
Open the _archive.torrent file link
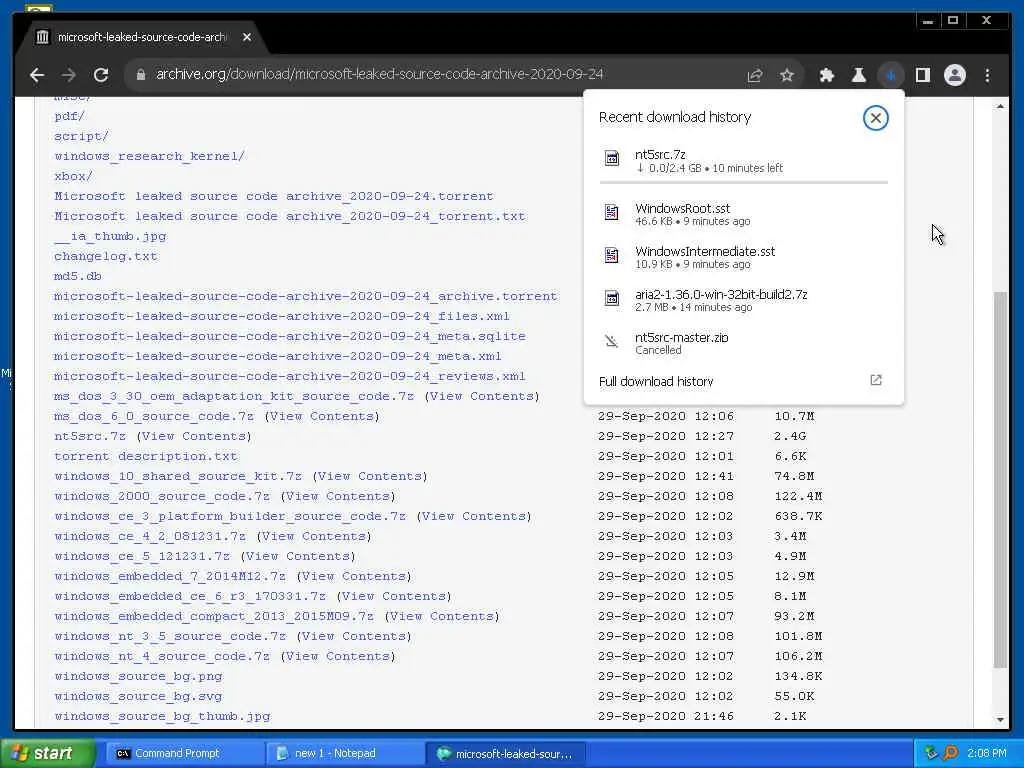306,296
